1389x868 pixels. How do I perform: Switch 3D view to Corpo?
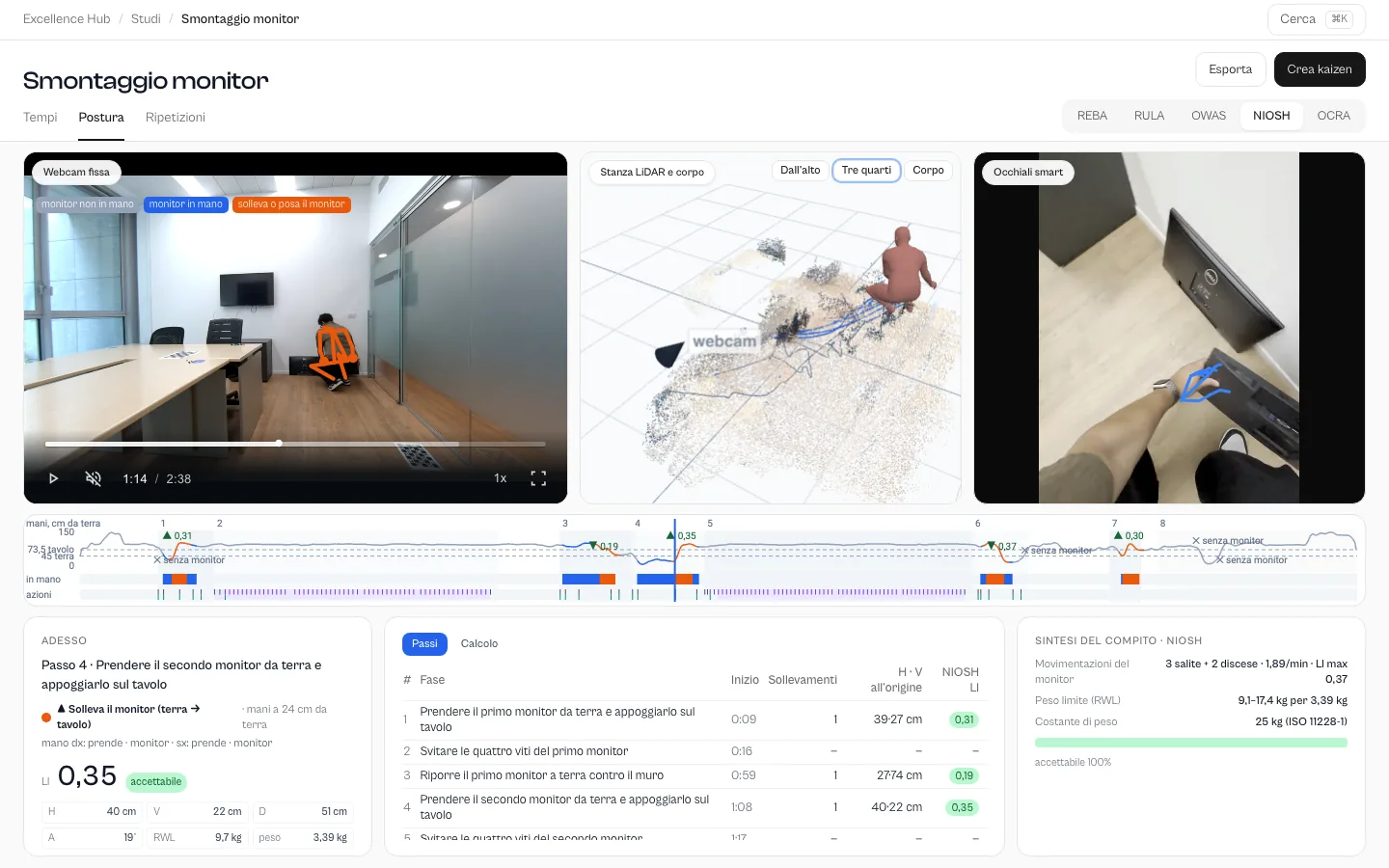tap(928, 171)
